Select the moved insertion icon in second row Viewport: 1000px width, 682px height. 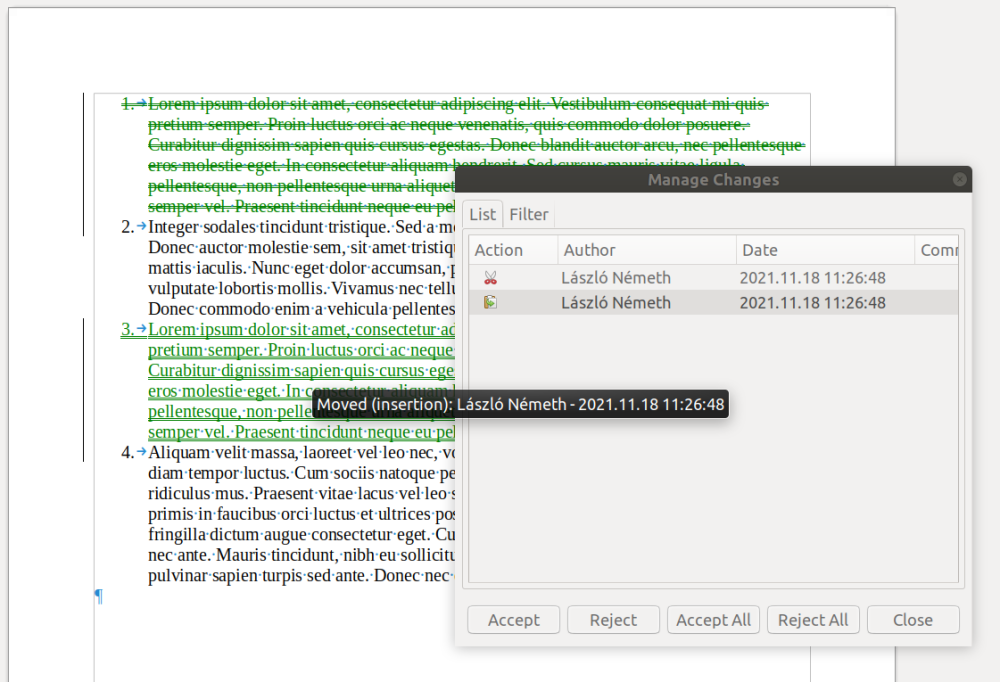click(x=490, y=303)
